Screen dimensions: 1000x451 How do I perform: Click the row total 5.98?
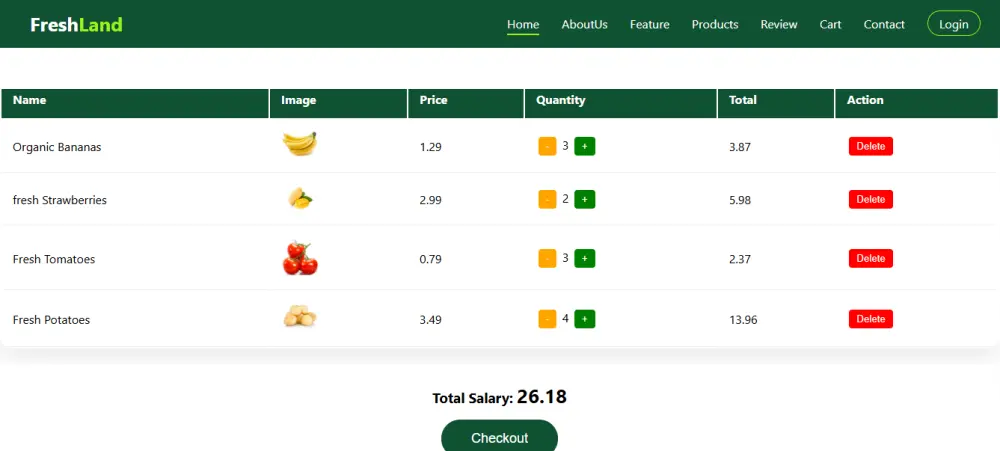pos(740,200)
